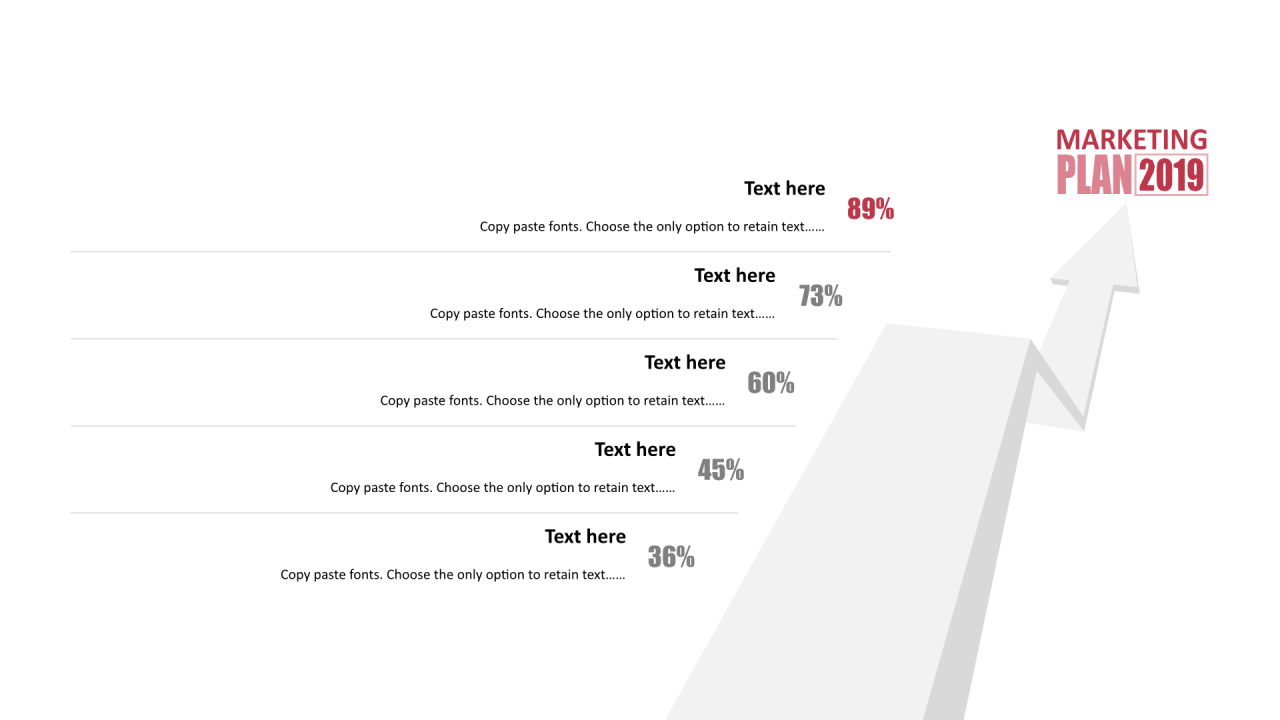Click the Text here heading beside 60%

(x=685, y=362)
